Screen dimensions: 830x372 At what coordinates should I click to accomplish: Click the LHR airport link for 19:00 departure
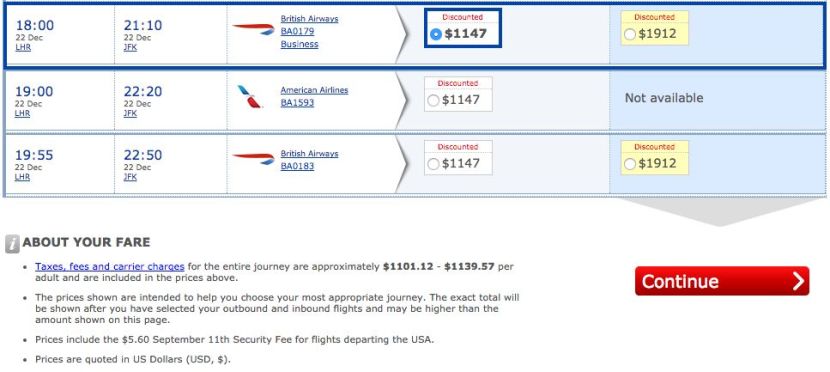(23, 113)
